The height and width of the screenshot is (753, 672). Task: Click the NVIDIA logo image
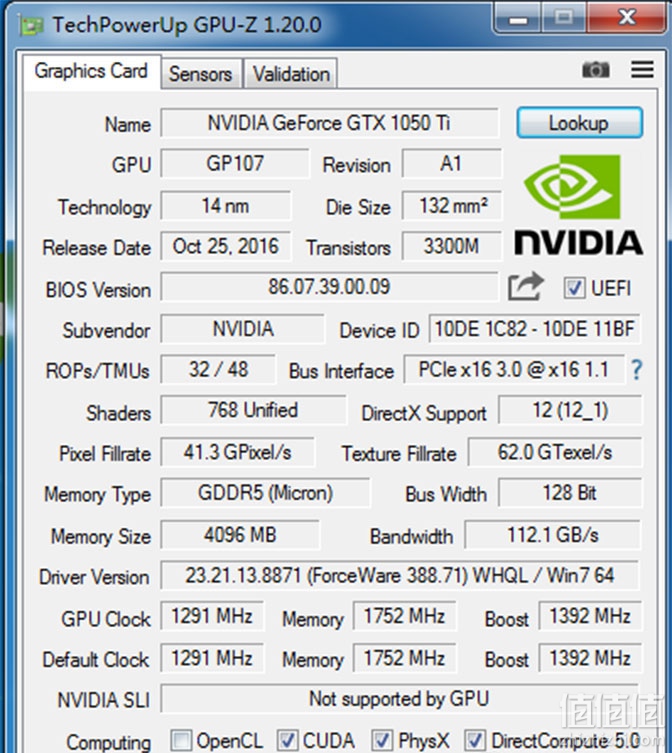[578, 204]
